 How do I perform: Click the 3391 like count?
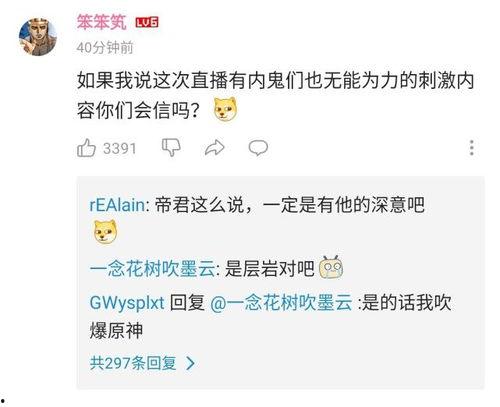120,148
